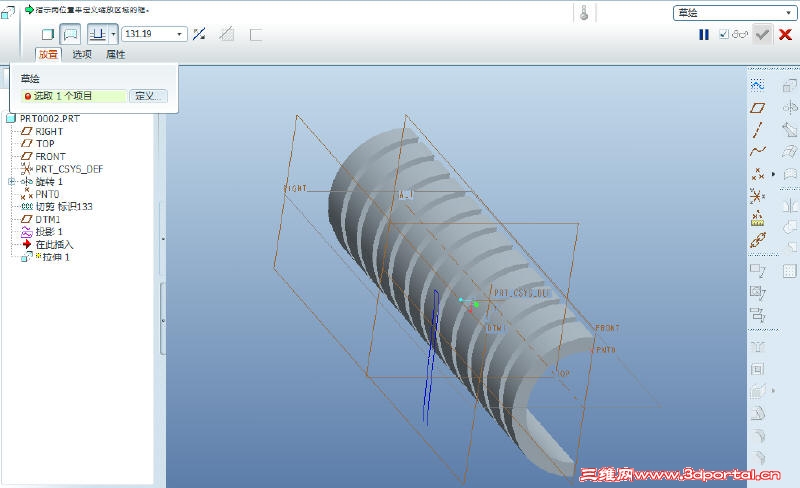Toggle the thicken sketch icon
The image size is (800, 488).
(256, 35)
